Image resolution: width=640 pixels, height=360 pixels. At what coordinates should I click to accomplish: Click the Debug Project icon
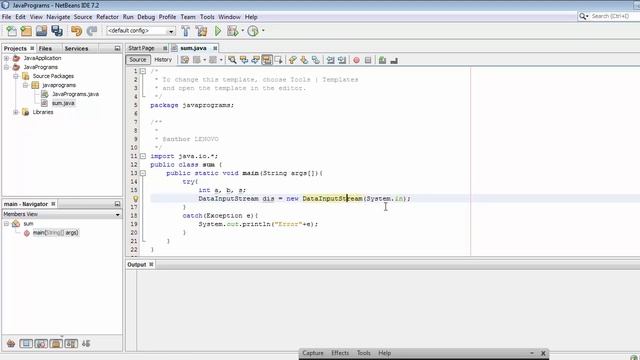[x=233, y=31]
